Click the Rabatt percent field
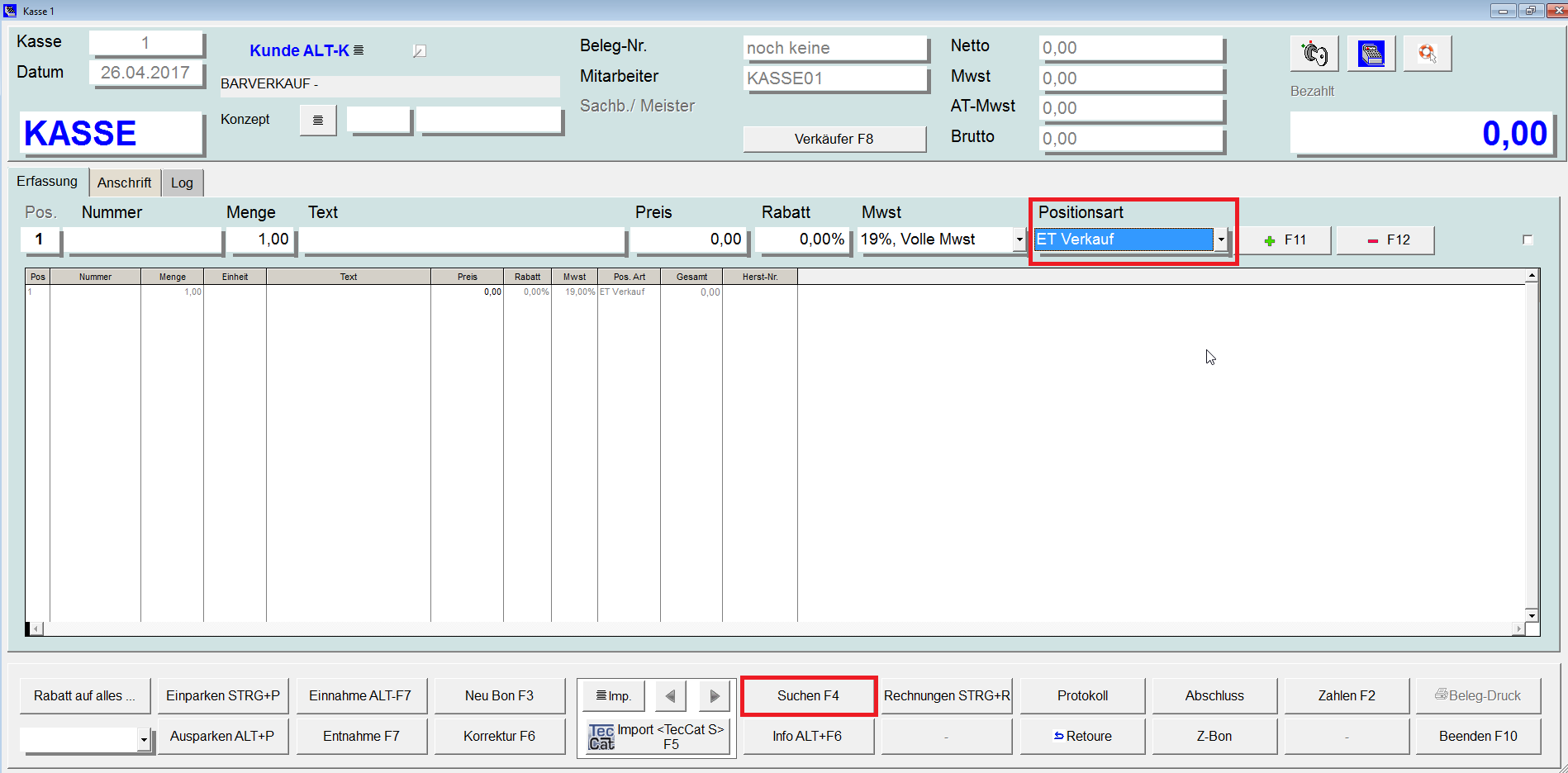The image size is (1568, 773). click(x=802, y=239)
